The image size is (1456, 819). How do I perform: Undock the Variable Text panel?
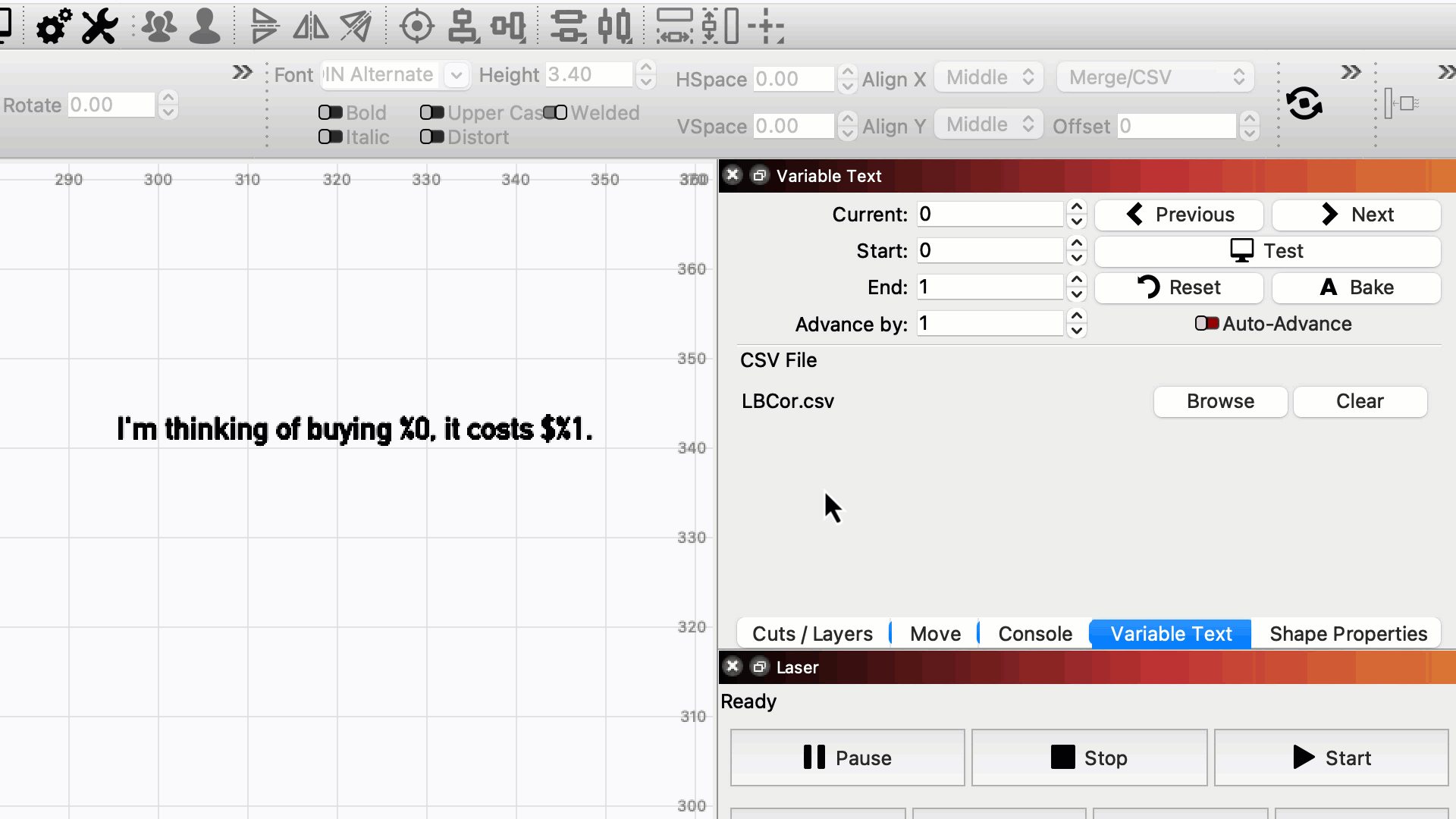point(759,175)
